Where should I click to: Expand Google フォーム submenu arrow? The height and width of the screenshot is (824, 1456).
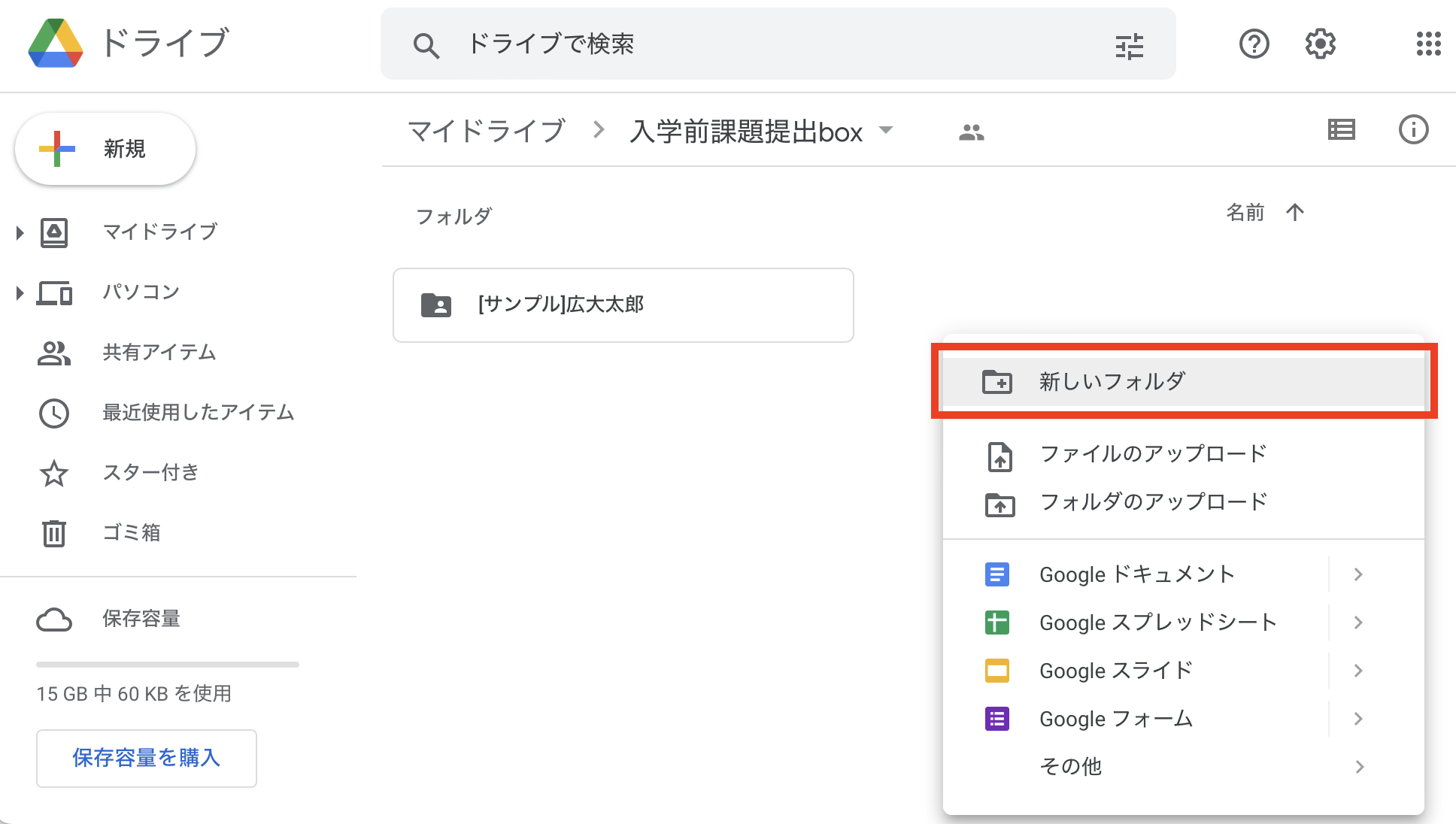[1358, 719]
